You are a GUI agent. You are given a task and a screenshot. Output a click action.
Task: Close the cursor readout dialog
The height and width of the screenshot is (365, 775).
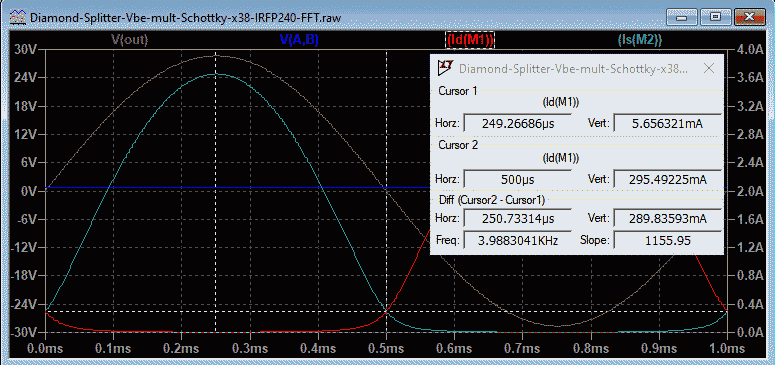[708, 69]
